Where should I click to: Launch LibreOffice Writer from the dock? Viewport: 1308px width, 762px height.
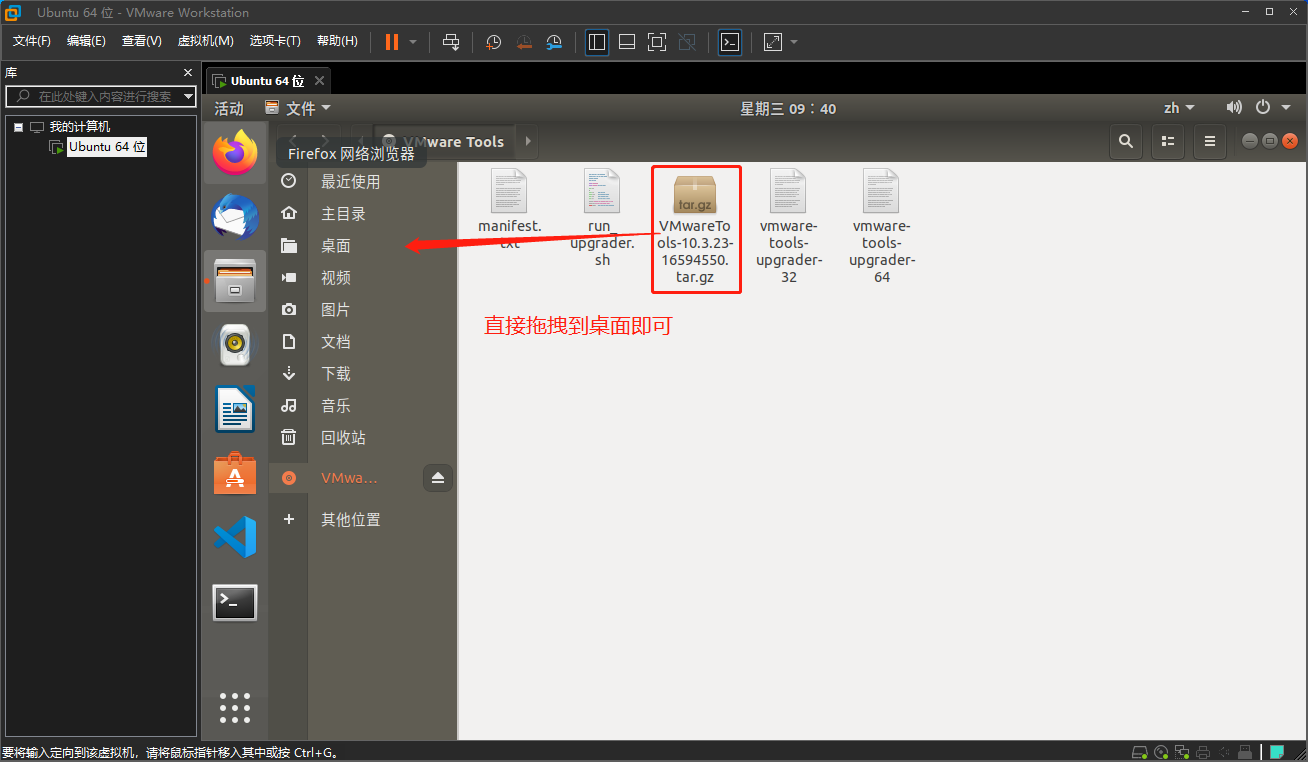(x=235, y=409)
